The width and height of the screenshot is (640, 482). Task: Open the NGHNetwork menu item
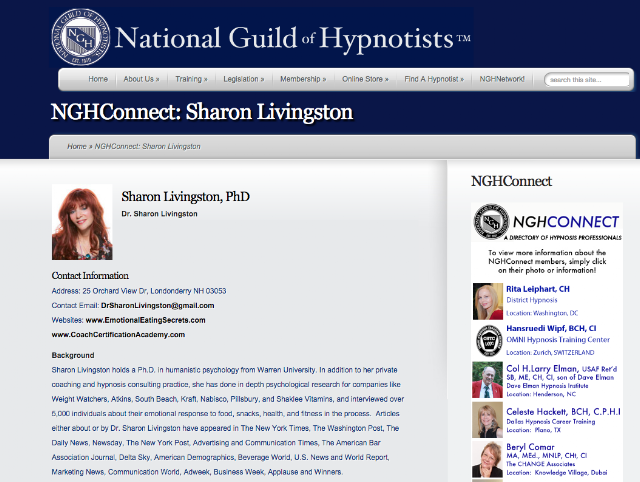click(502, 79)
